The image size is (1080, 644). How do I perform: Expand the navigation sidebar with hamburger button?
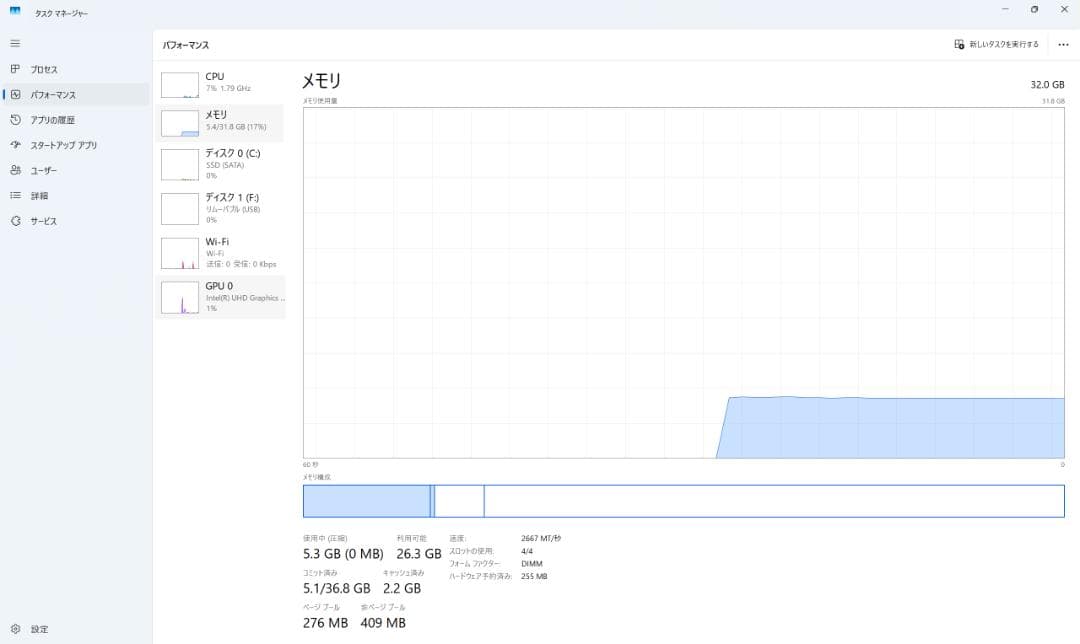point(14,43)
